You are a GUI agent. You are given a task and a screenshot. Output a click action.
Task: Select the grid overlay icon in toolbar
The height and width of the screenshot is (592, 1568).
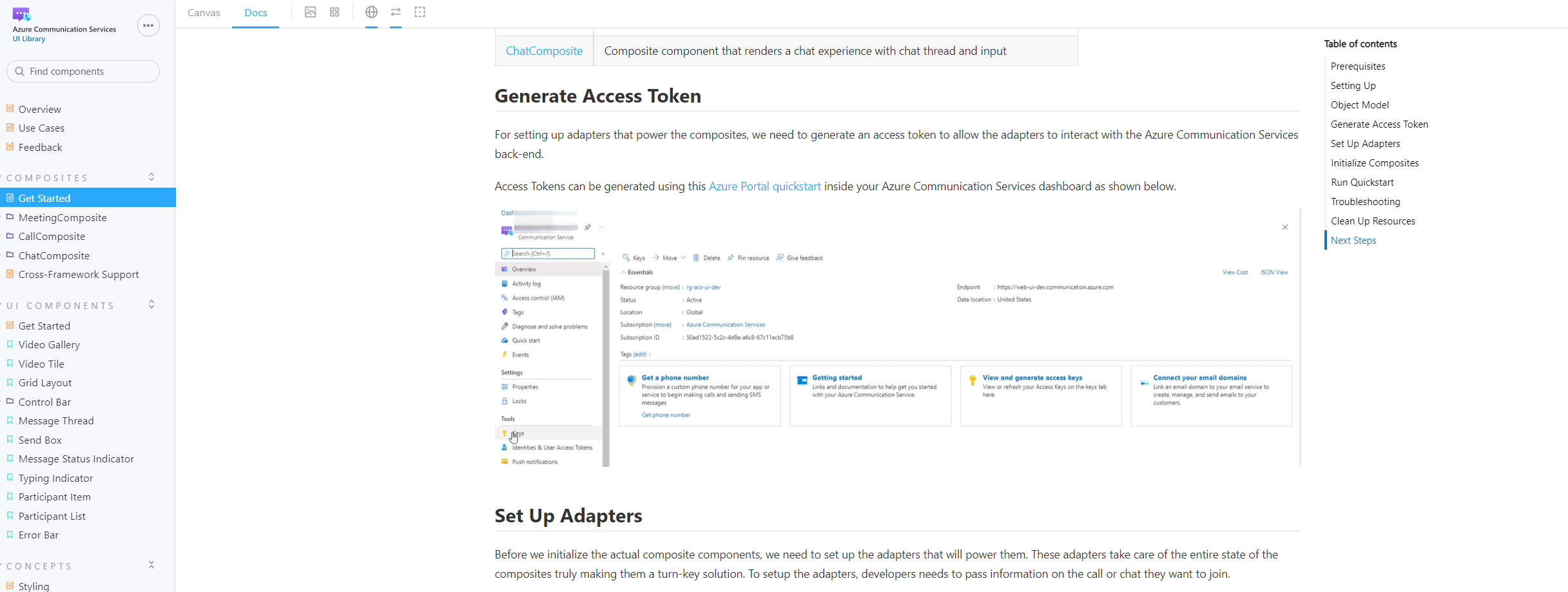point(334,12)
